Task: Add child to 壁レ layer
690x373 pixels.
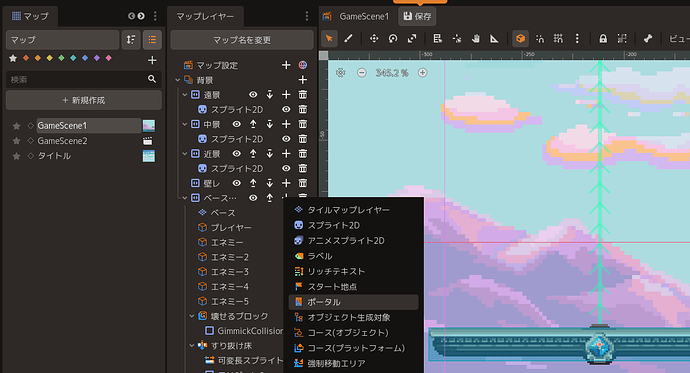Action: coord(286,183)
